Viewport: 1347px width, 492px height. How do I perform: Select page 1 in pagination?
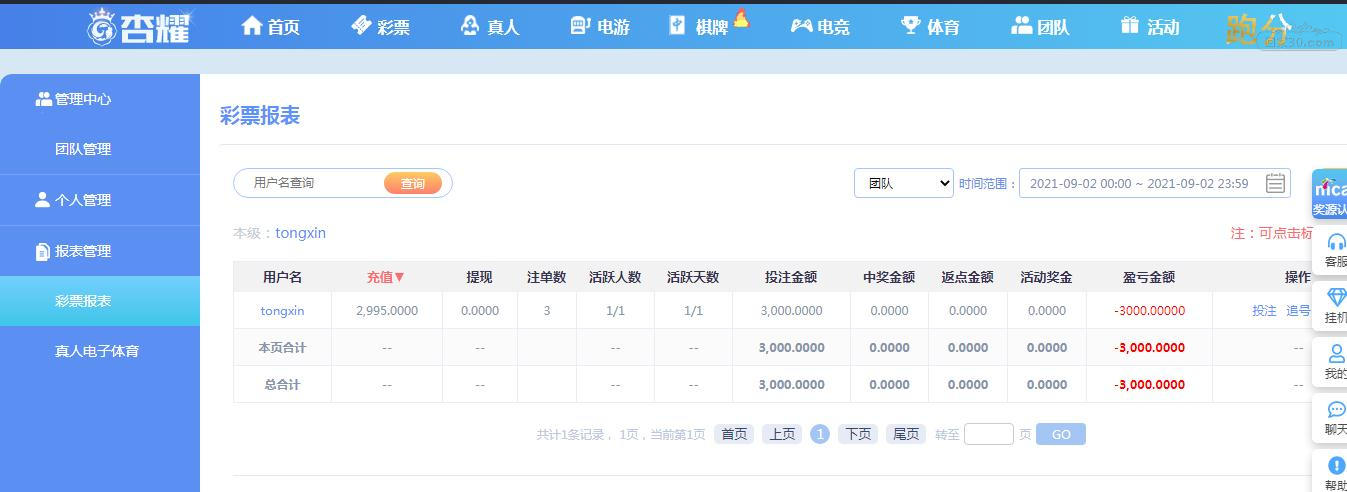click(820, 434)
